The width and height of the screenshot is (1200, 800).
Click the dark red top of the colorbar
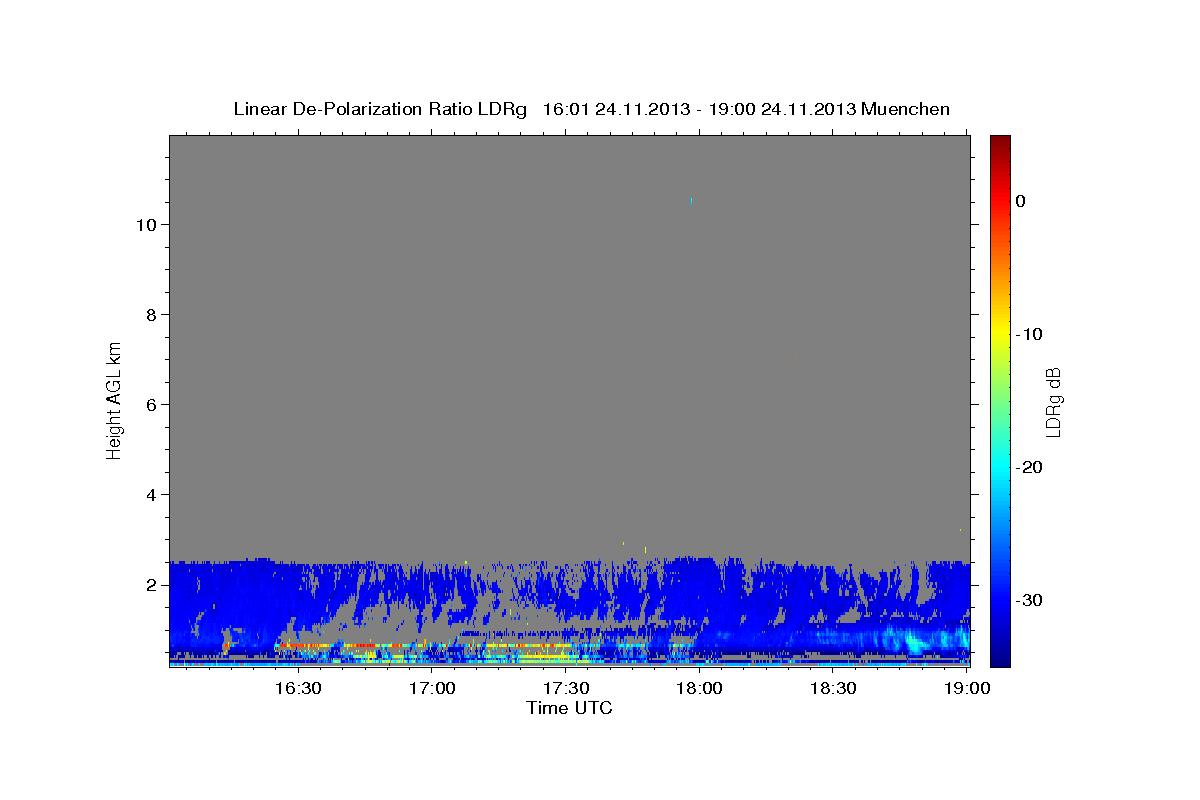pyautogui.click(x=1000, y=142)
